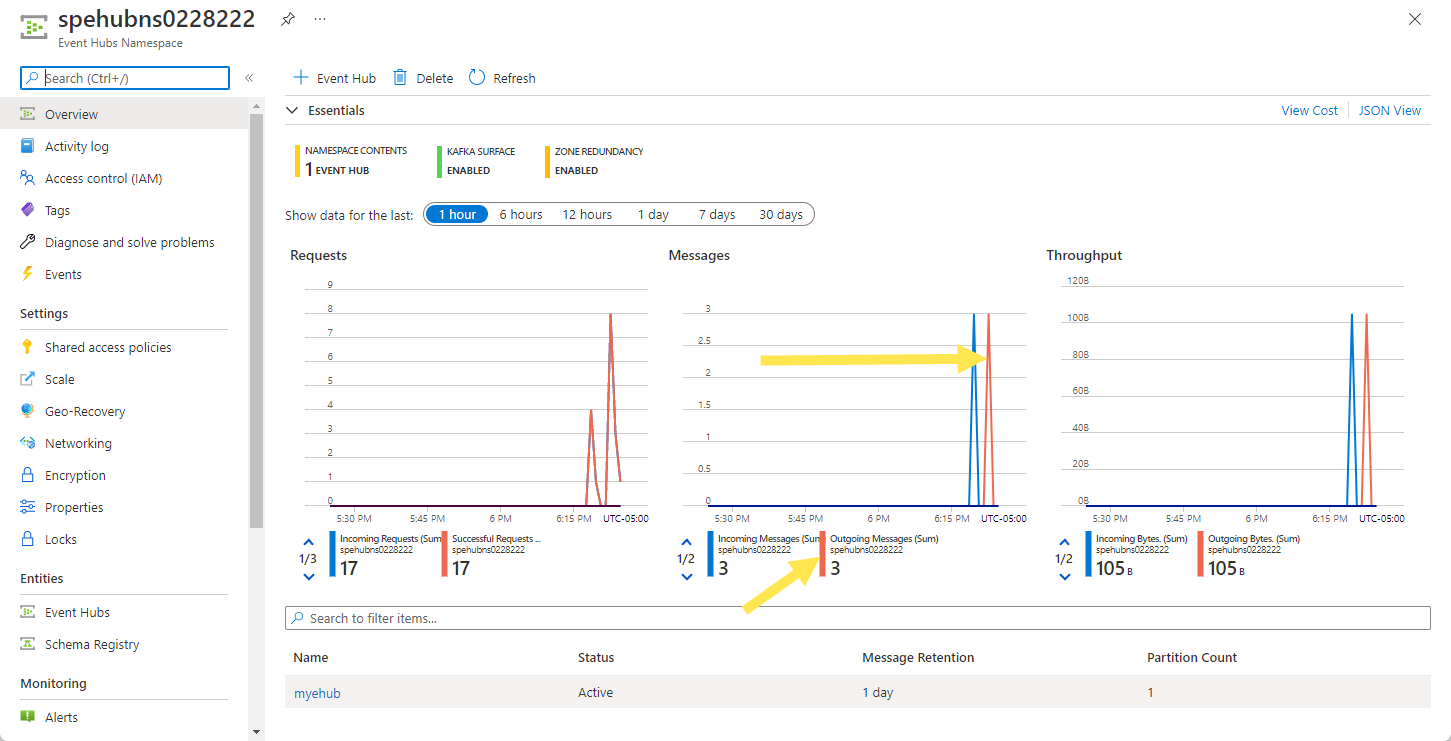This screenshot has height=741, width=1451.
Task: Open the more options ellipsis menu
Action: click(x=319, y=19)
